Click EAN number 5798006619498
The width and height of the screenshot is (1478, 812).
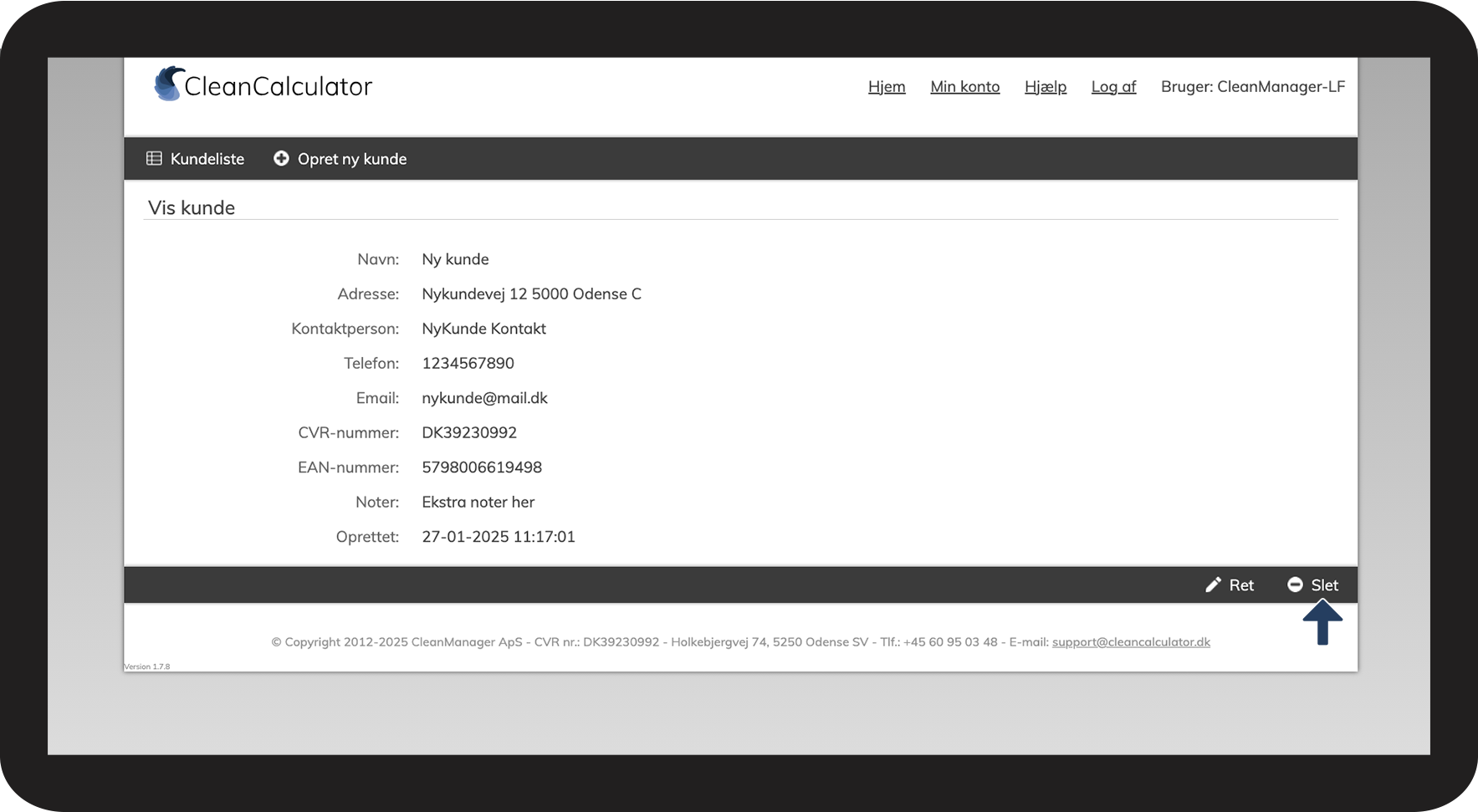[x=482, y=467]
